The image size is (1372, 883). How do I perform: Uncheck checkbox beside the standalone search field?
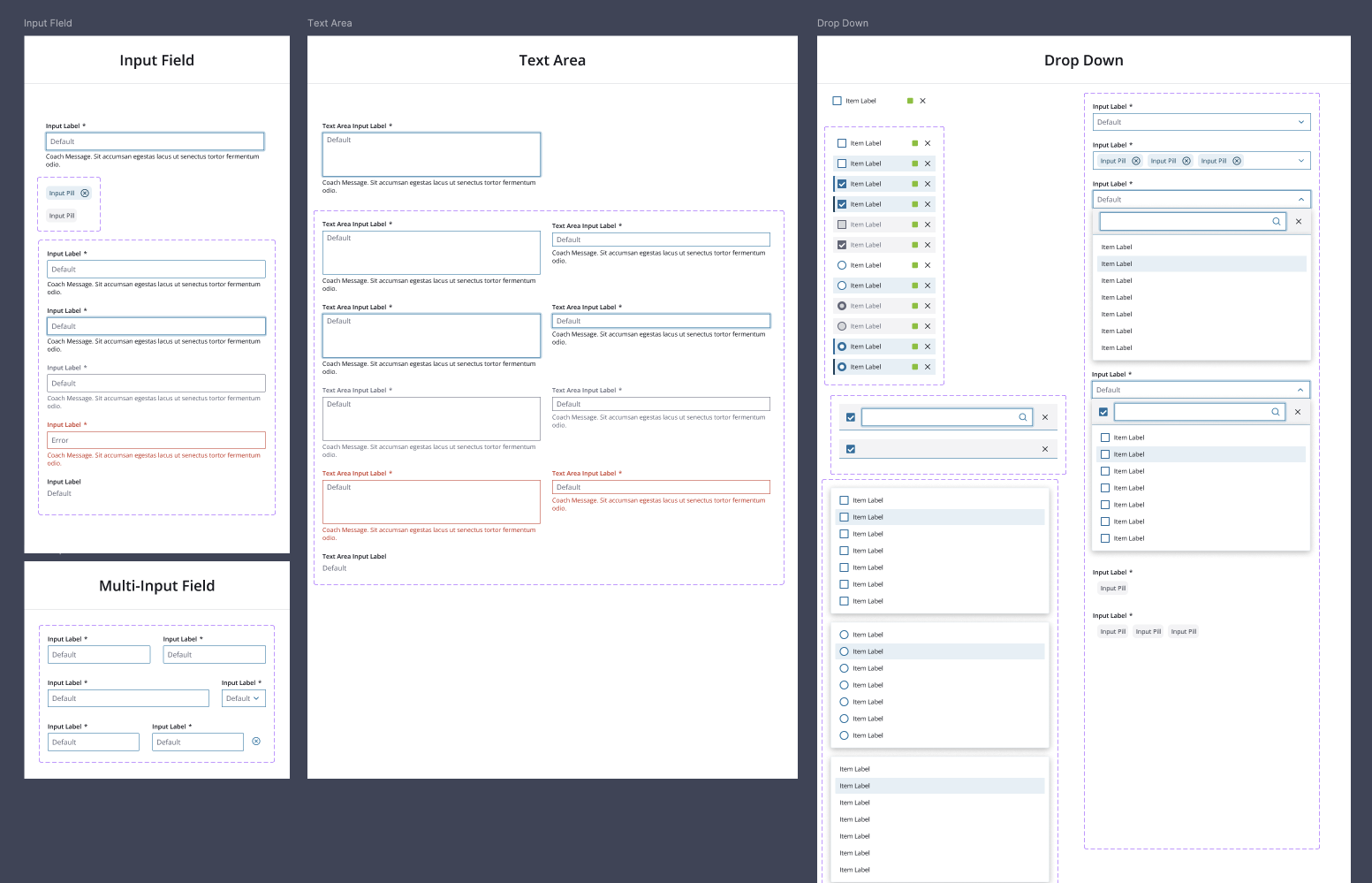[851, 417]
